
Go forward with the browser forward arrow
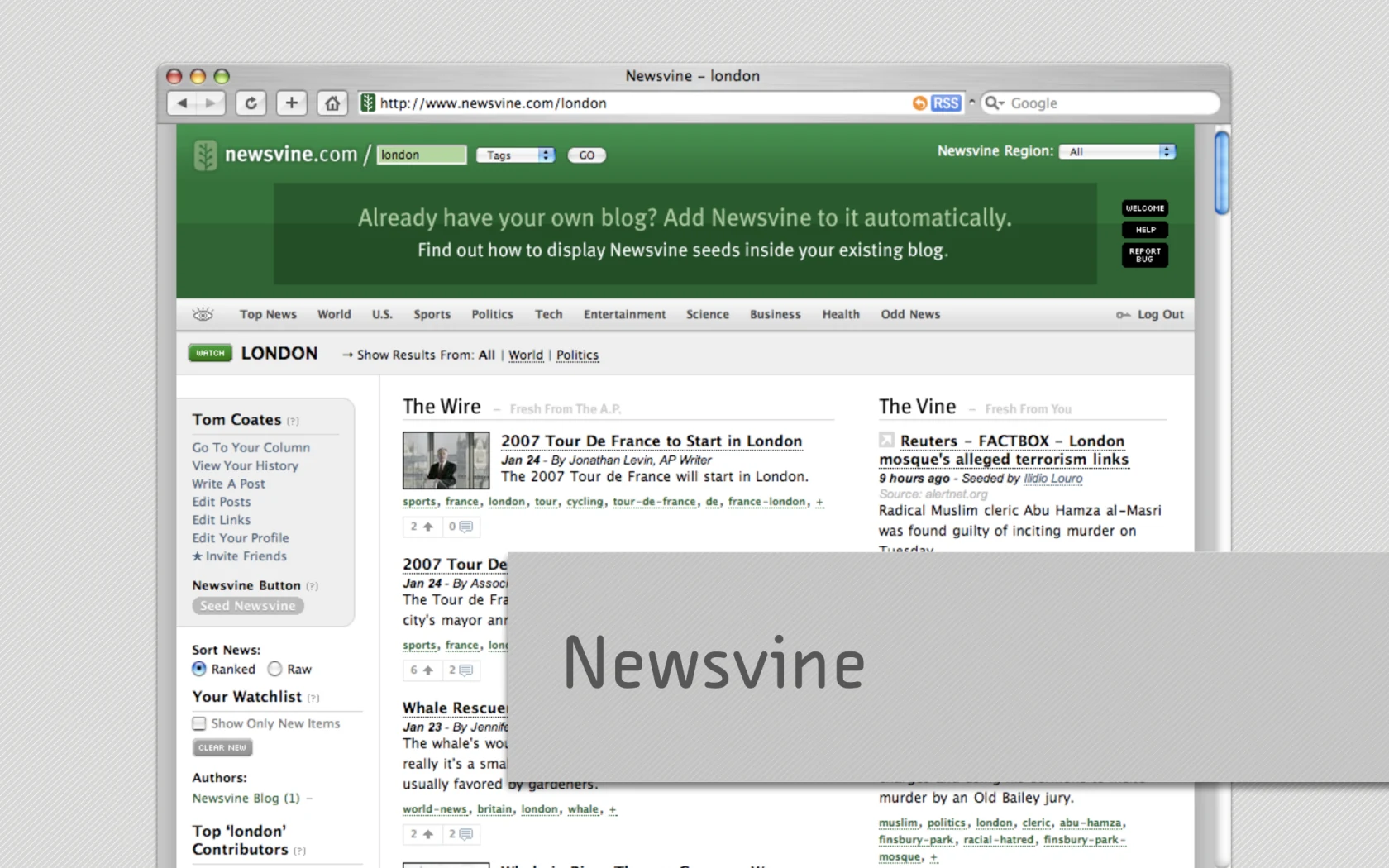pos(210,103)
